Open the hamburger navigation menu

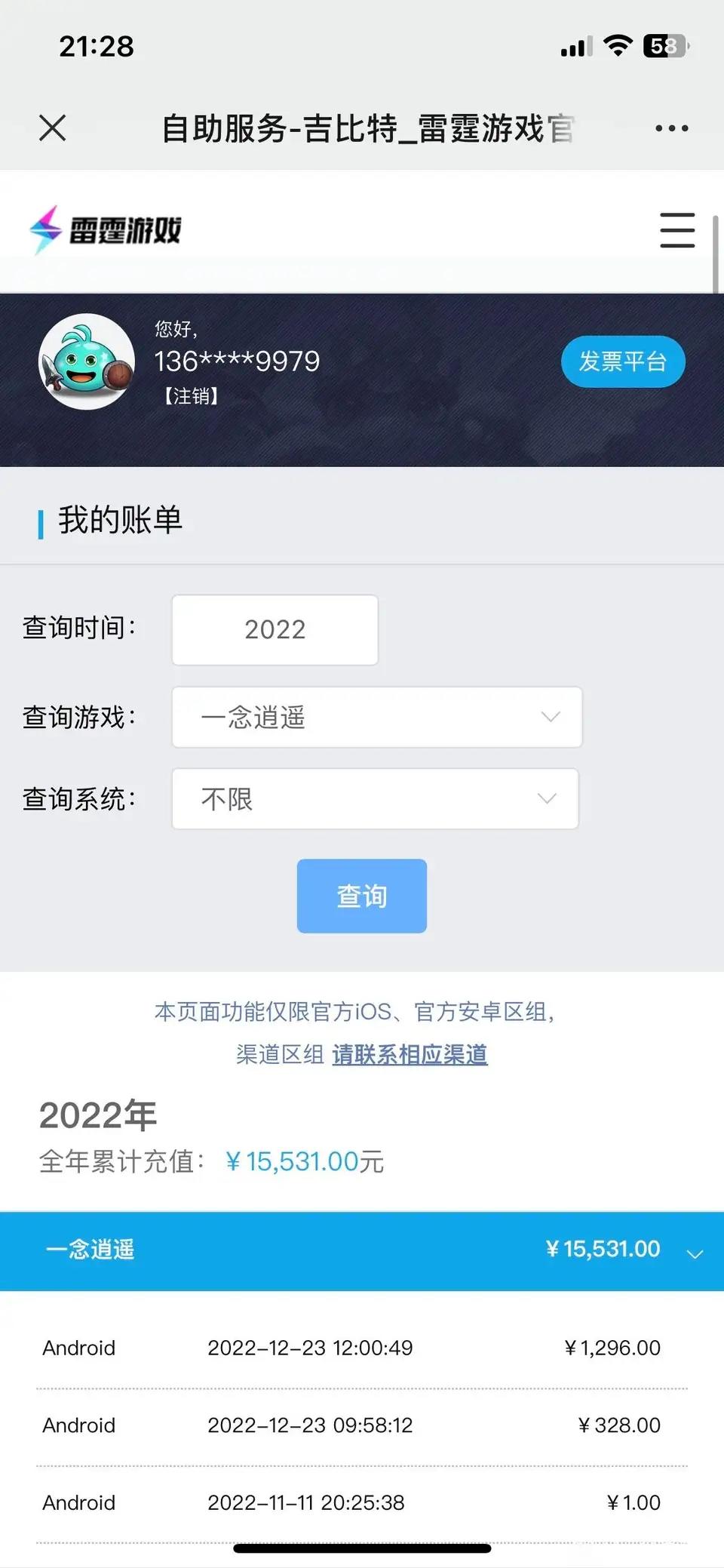point(677,230)
